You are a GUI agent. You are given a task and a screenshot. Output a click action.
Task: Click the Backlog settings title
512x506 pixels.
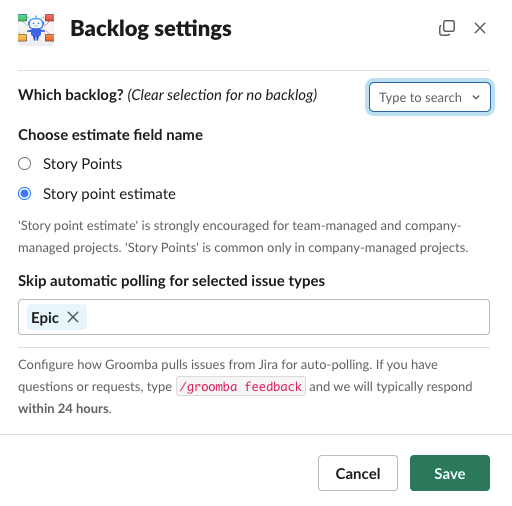tap(151, 29)
